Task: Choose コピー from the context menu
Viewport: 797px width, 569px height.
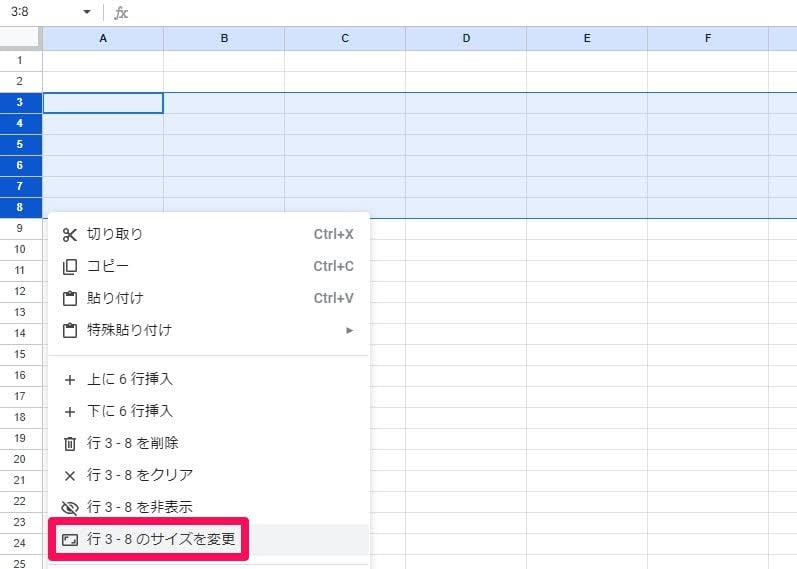Action: (x=208, y=266)
